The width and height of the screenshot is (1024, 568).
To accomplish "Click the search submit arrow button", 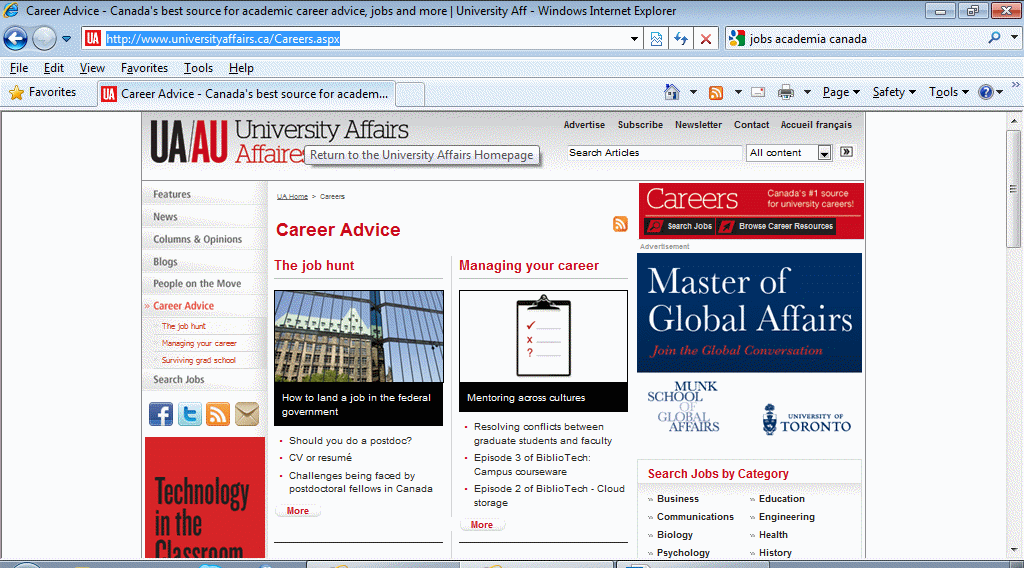I will coord(846,151).
